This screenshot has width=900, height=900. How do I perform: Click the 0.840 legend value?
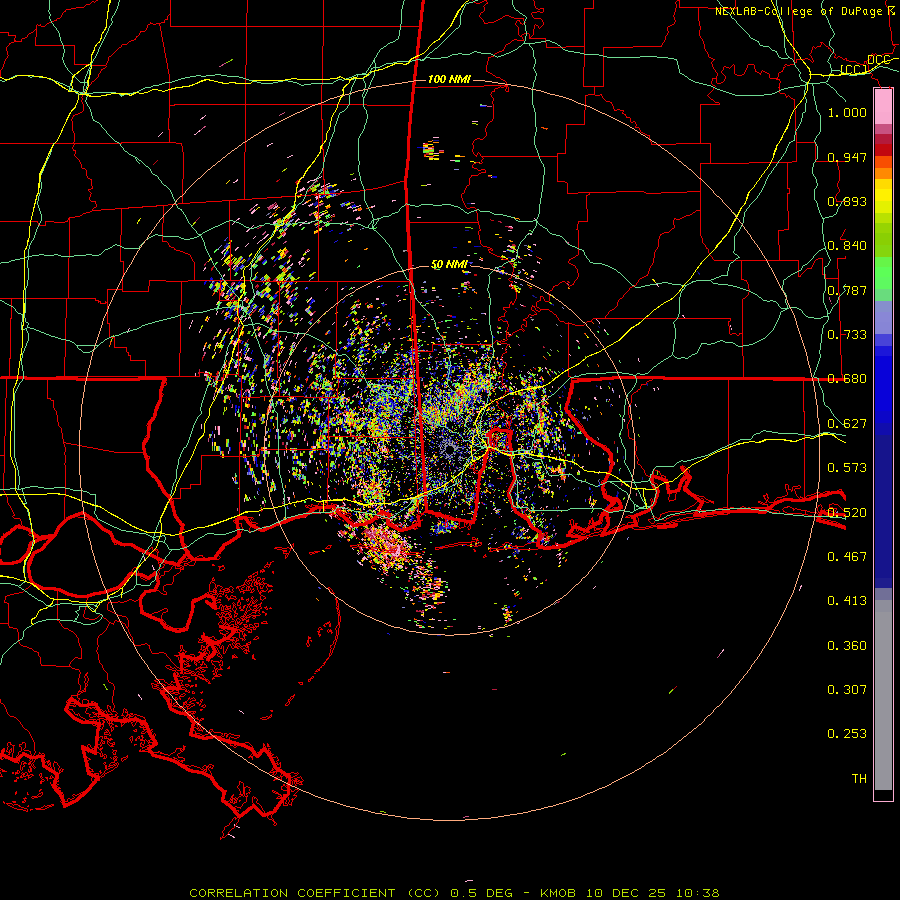(847, 246)
